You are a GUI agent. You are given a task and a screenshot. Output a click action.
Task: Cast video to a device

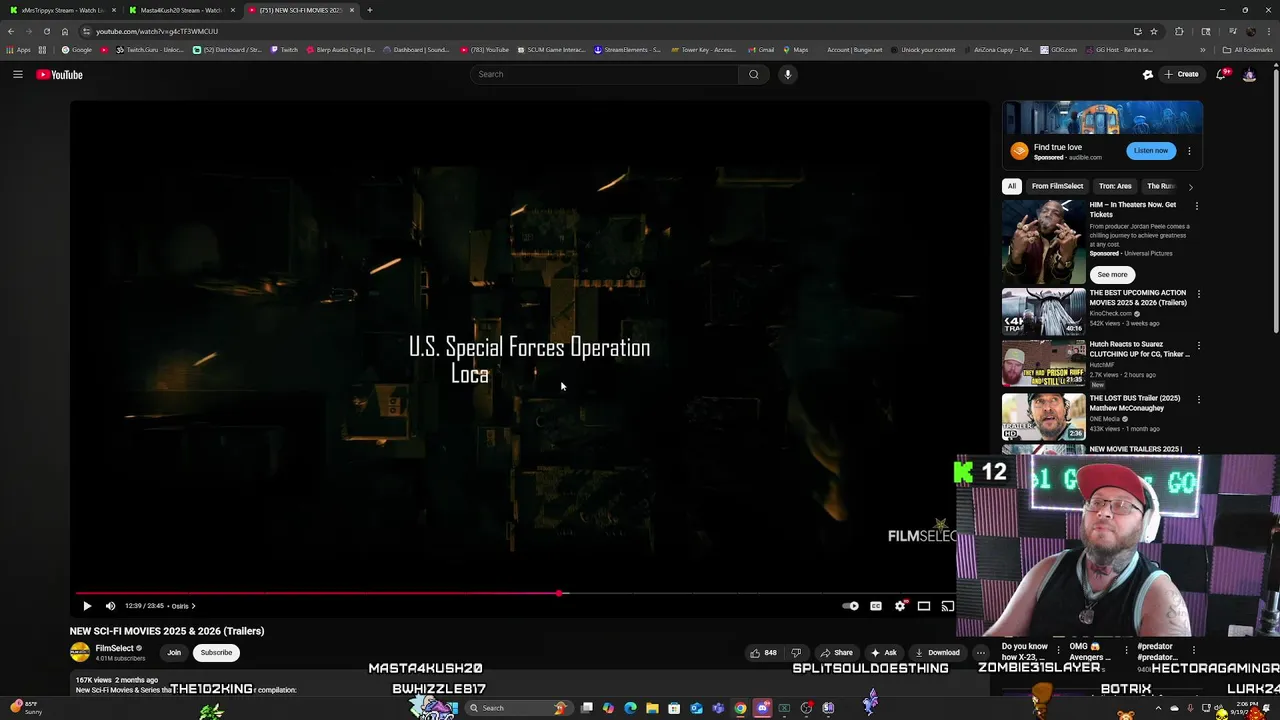tap(948, 606)
